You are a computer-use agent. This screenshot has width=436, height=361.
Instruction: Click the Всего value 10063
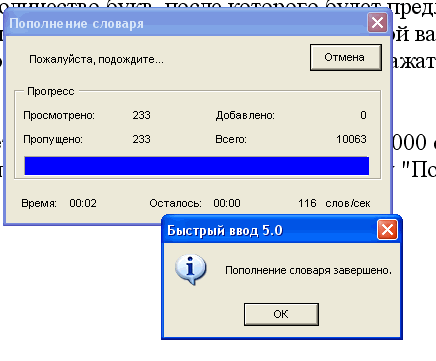click(x=351, y=139)
